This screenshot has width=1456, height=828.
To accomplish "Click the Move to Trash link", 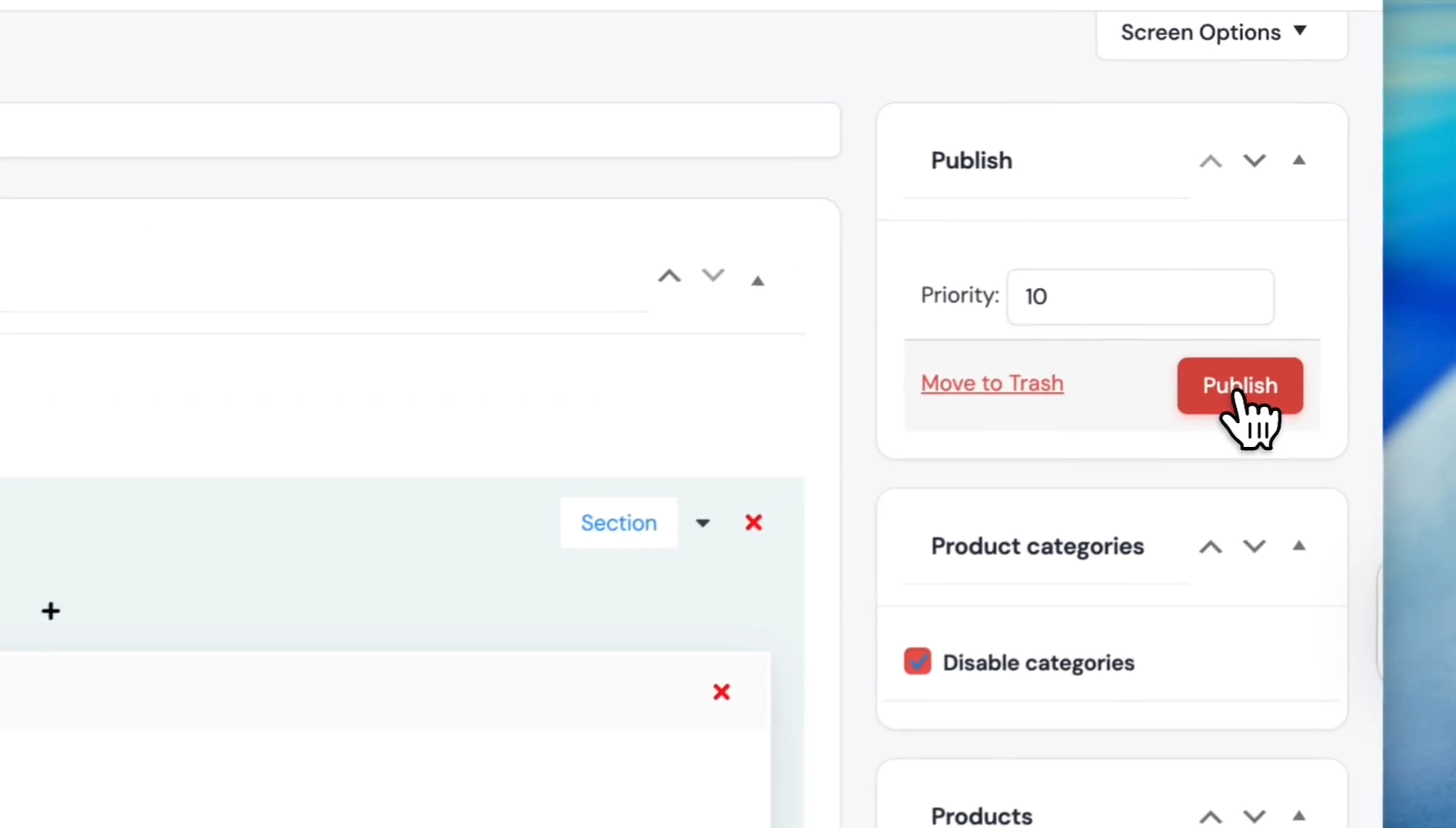I will click(x=992, y=383).
